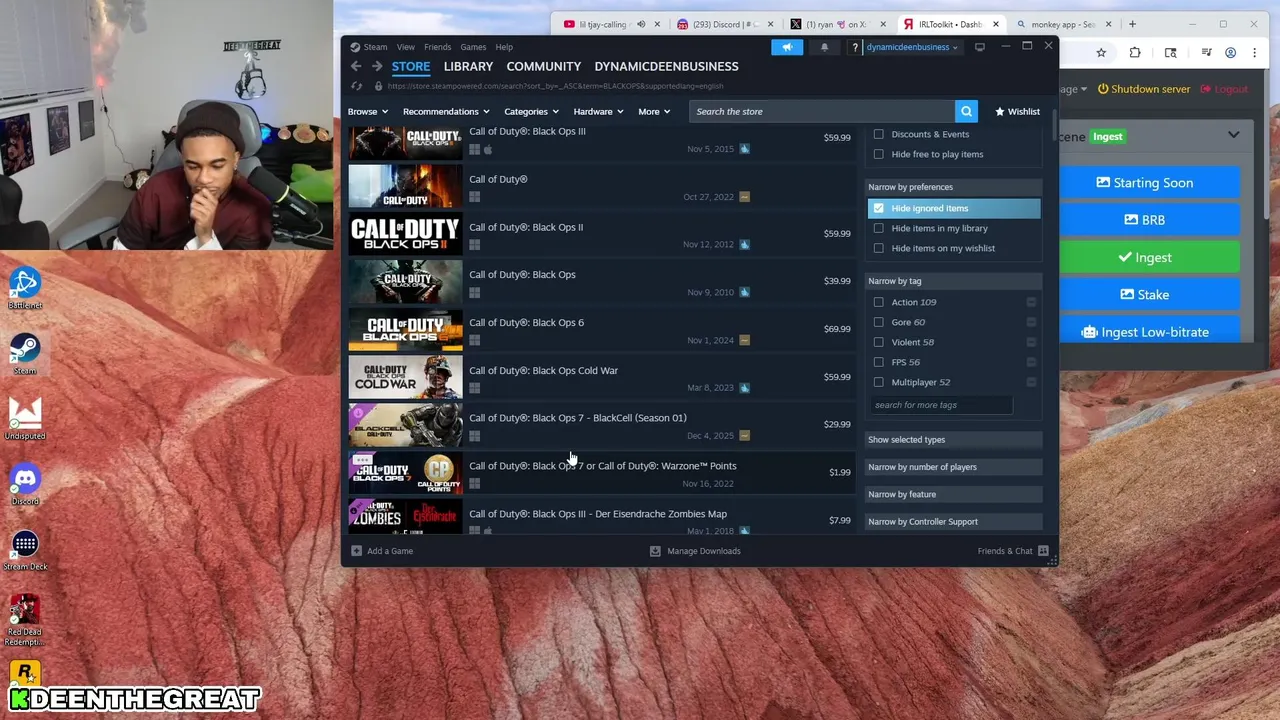The width and height of the screenshot is (1280, 720).
Task: Open the Browse dropdown
Action: (368, 111)
